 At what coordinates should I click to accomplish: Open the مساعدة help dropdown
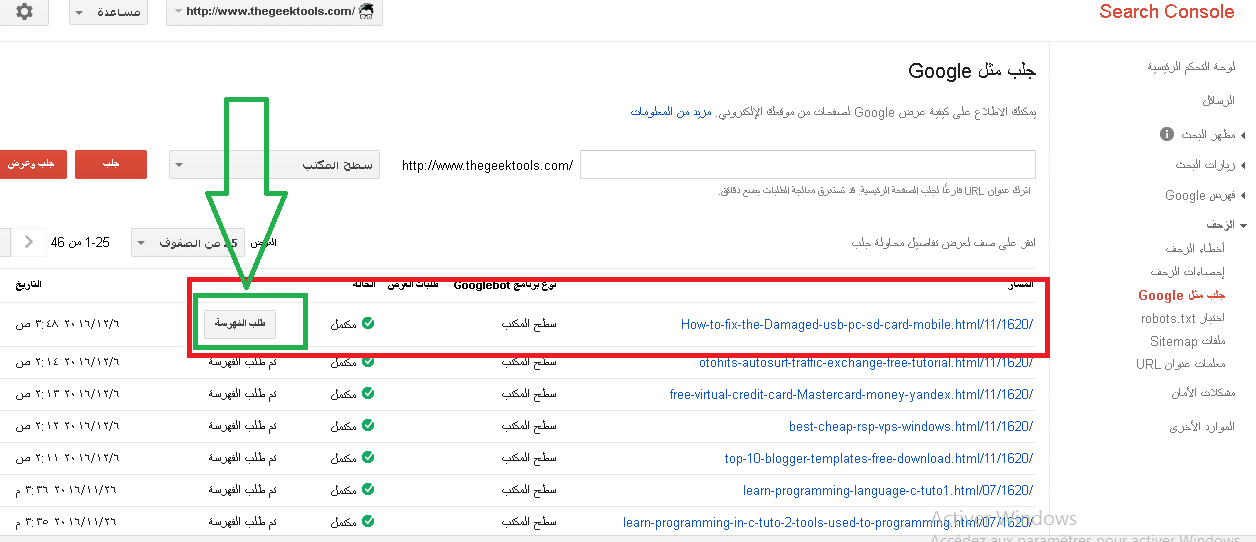click(x=109, y=12)
